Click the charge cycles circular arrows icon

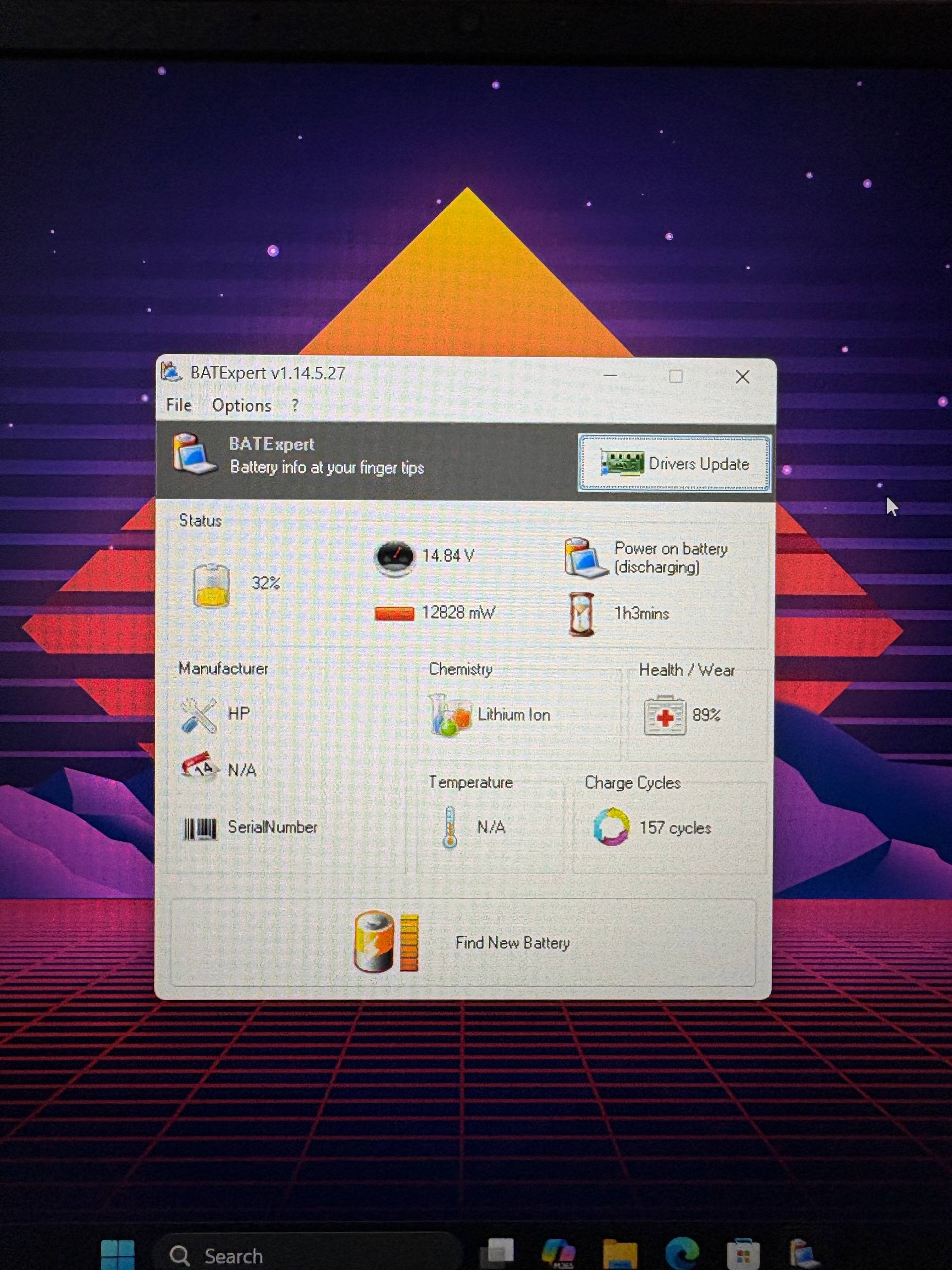[612, 827]
